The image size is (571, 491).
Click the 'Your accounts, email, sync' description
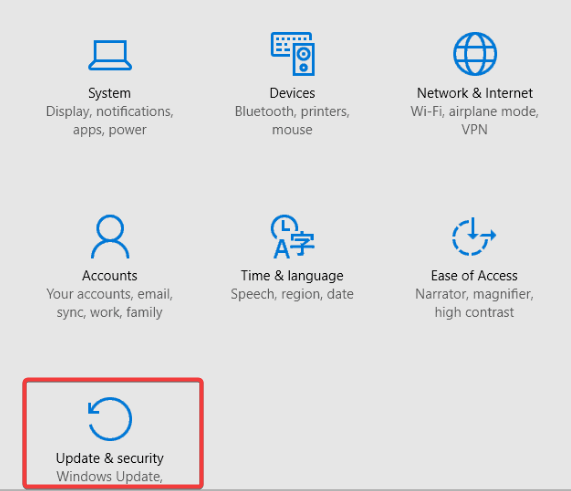click(x=110, y=303)
